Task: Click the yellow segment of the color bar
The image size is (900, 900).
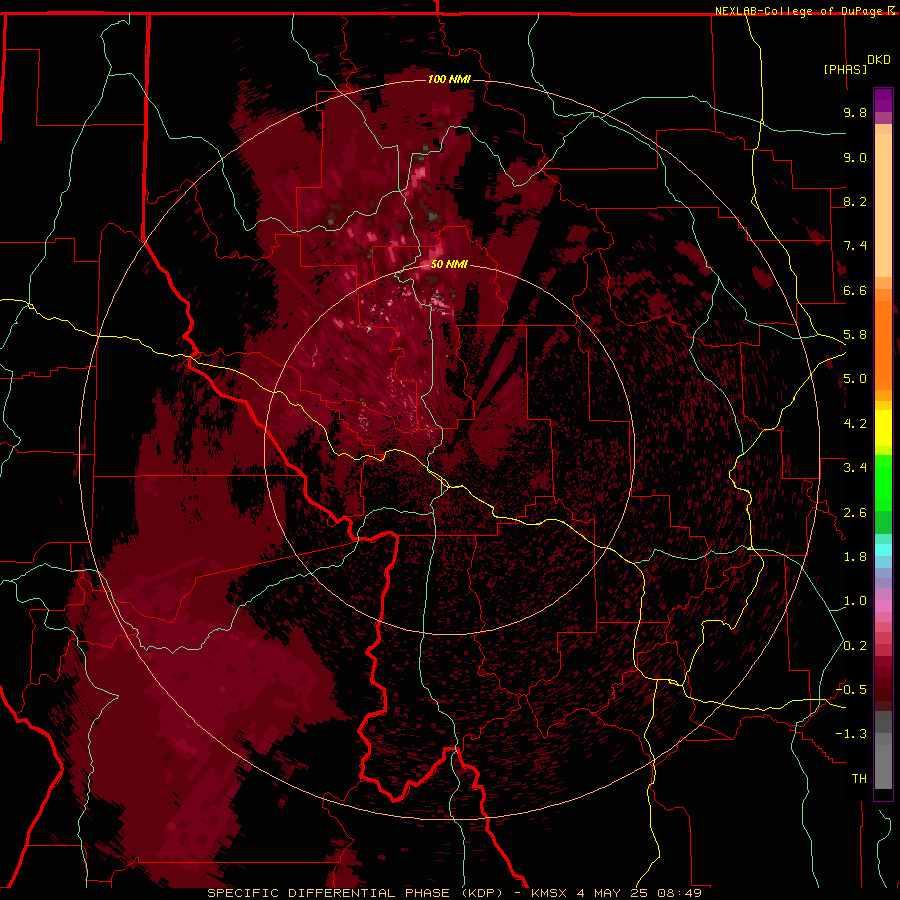Action: click(x=883, y=428)
